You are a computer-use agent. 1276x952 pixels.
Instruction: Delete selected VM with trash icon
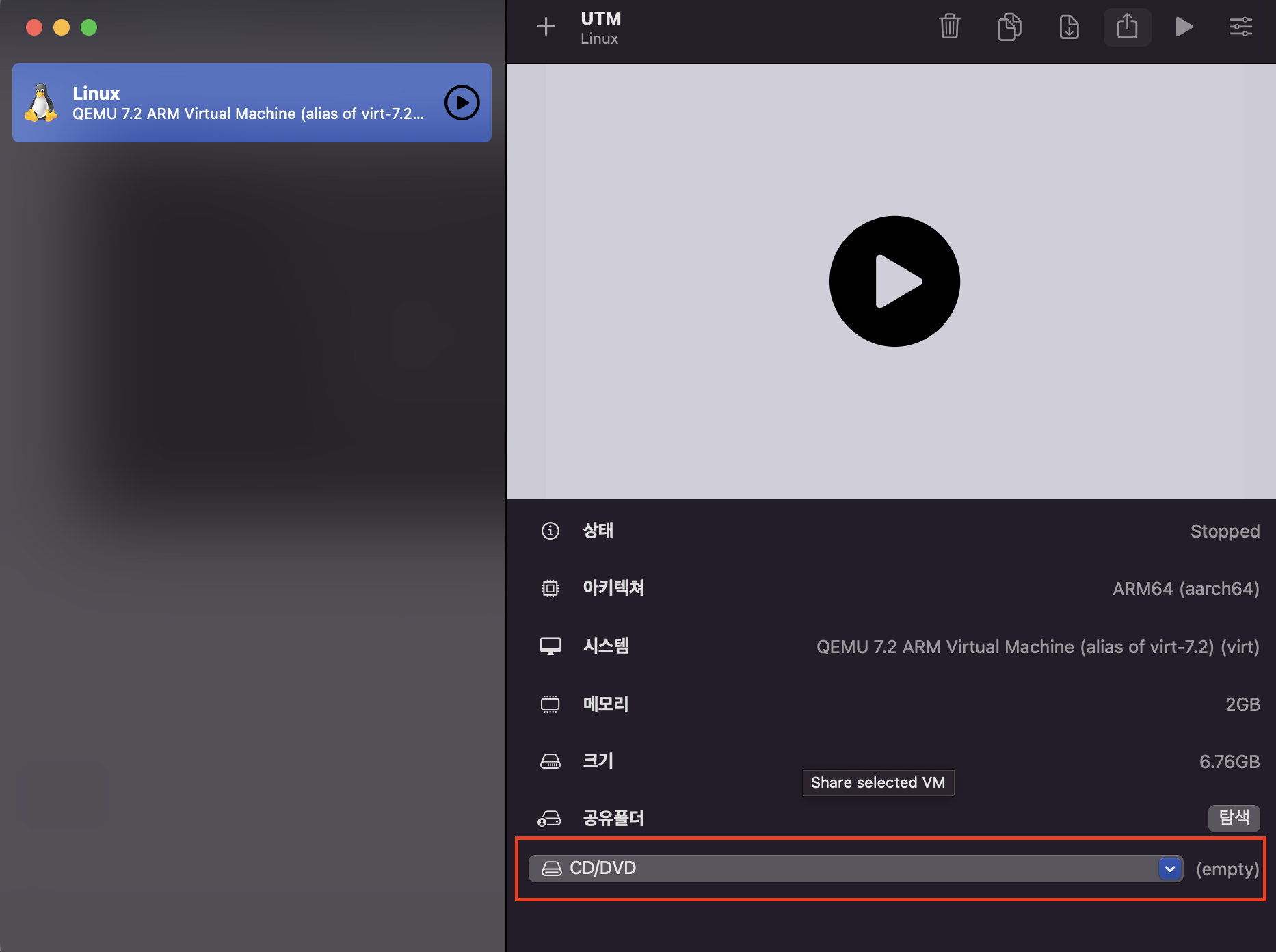click(x=949, y=27)
